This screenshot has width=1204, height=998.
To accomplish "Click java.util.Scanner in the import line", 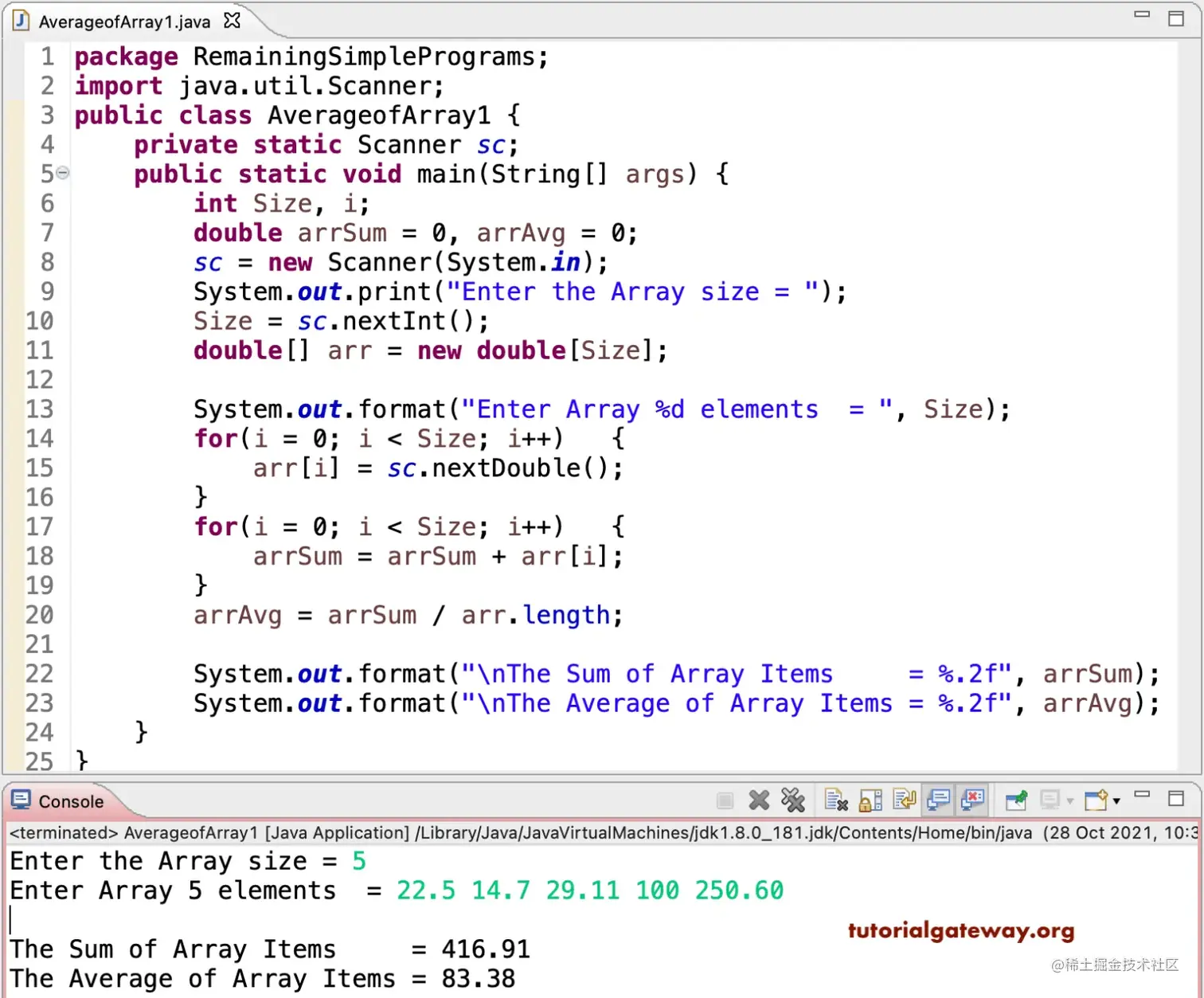I will [305, 86].
